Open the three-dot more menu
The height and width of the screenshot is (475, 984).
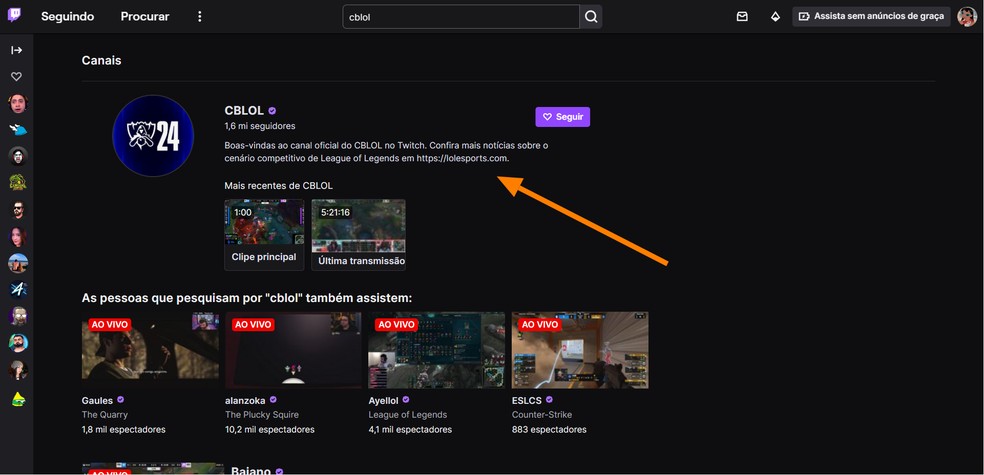[200, 16]
